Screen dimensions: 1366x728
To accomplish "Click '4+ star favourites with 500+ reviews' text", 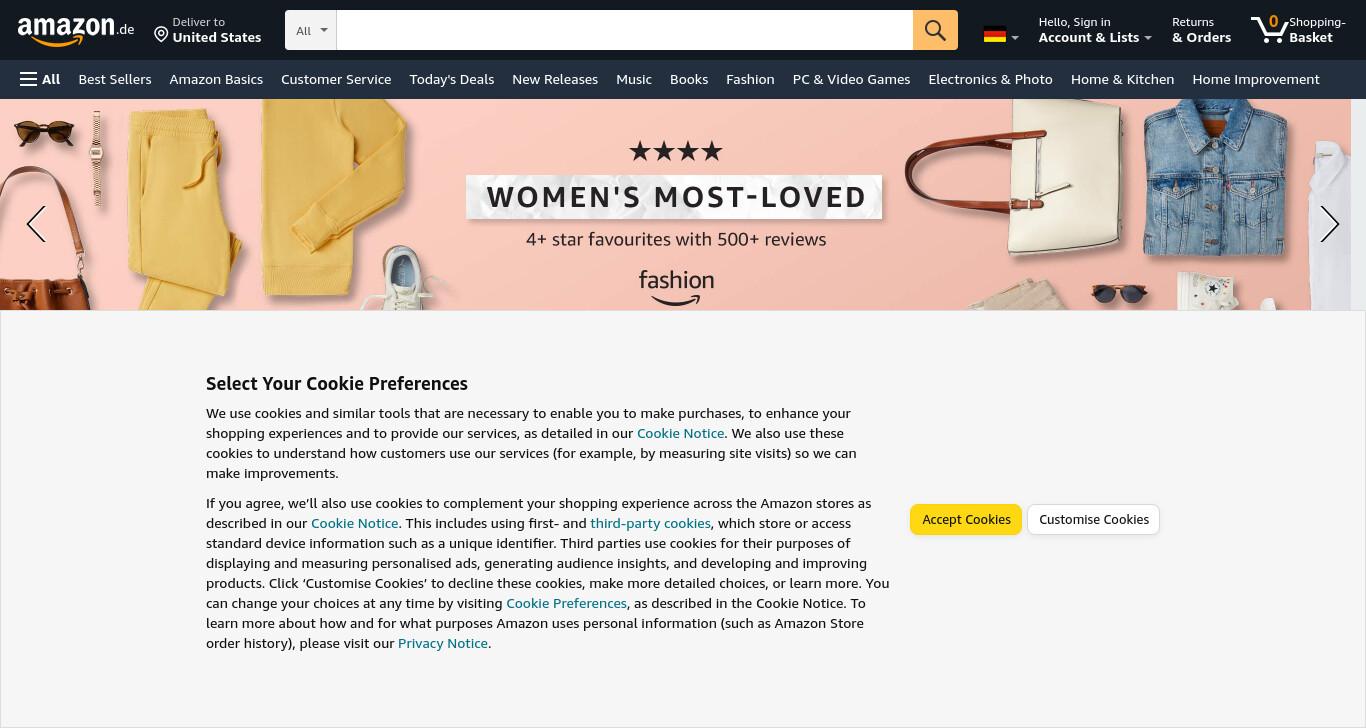I will coord(676,239).
